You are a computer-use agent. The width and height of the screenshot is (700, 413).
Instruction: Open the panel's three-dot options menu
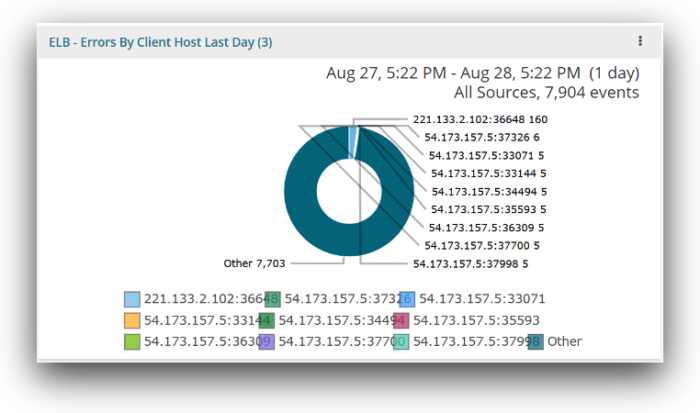click(x=640, y=41)
